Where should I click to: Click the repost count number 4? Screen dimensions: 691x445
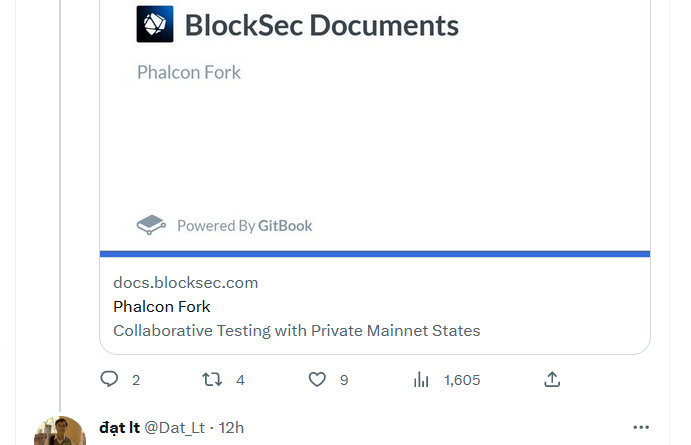240,380
